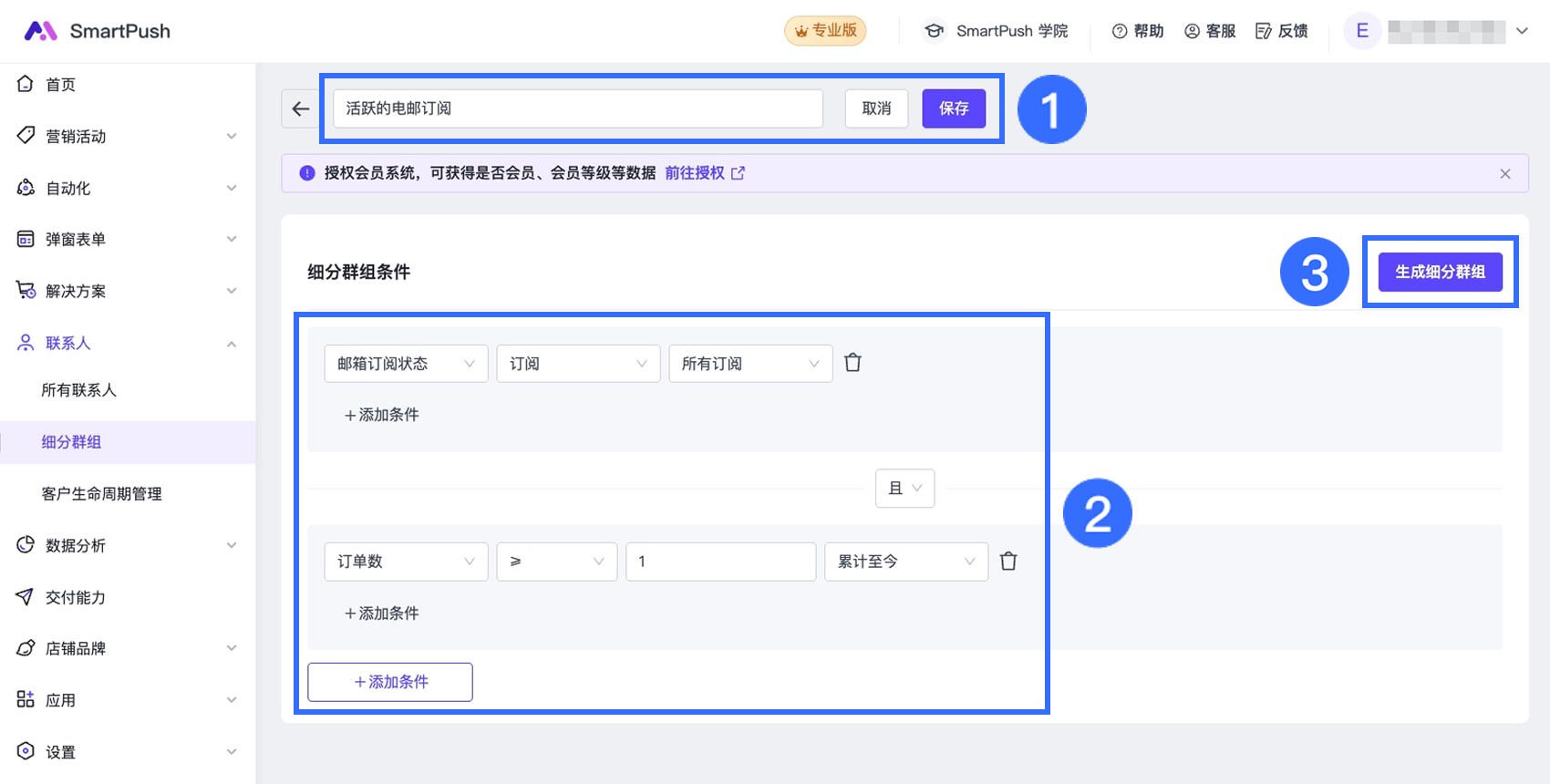Open the 累计至今 time range dropdown

point(906,562)
